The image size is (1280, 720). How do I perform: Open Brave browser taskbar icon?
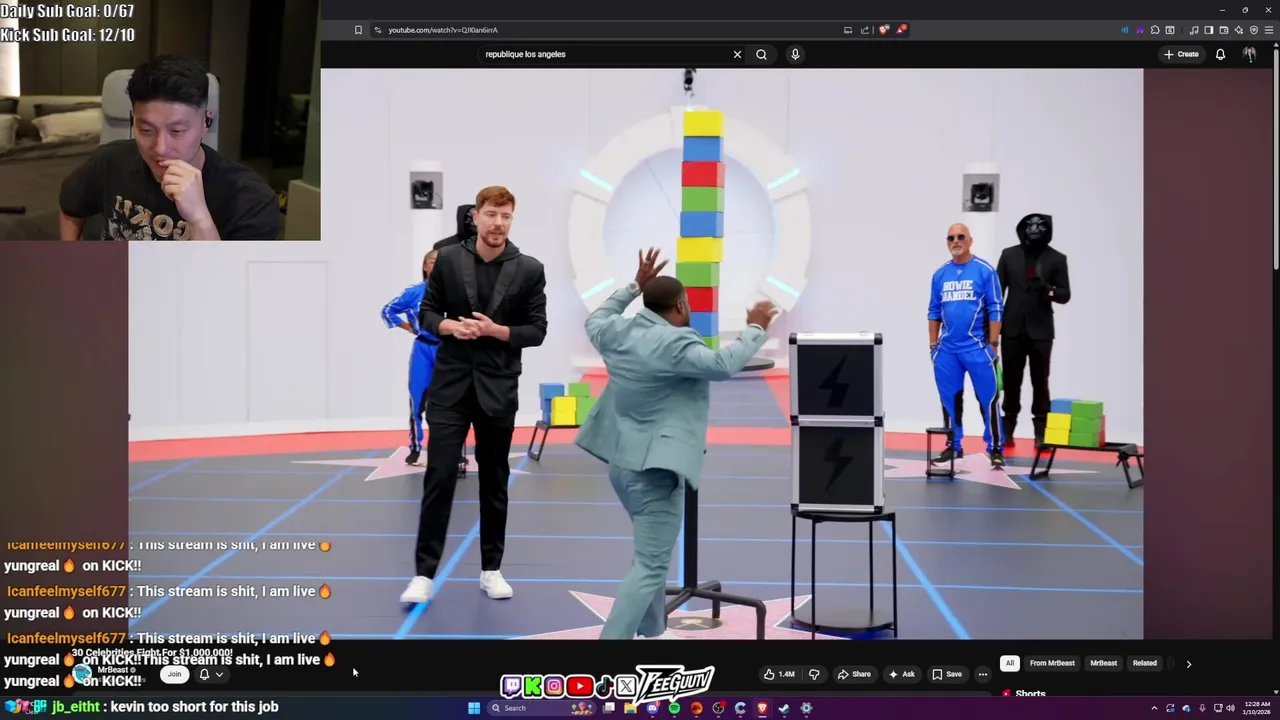click(x=762, y=708)
